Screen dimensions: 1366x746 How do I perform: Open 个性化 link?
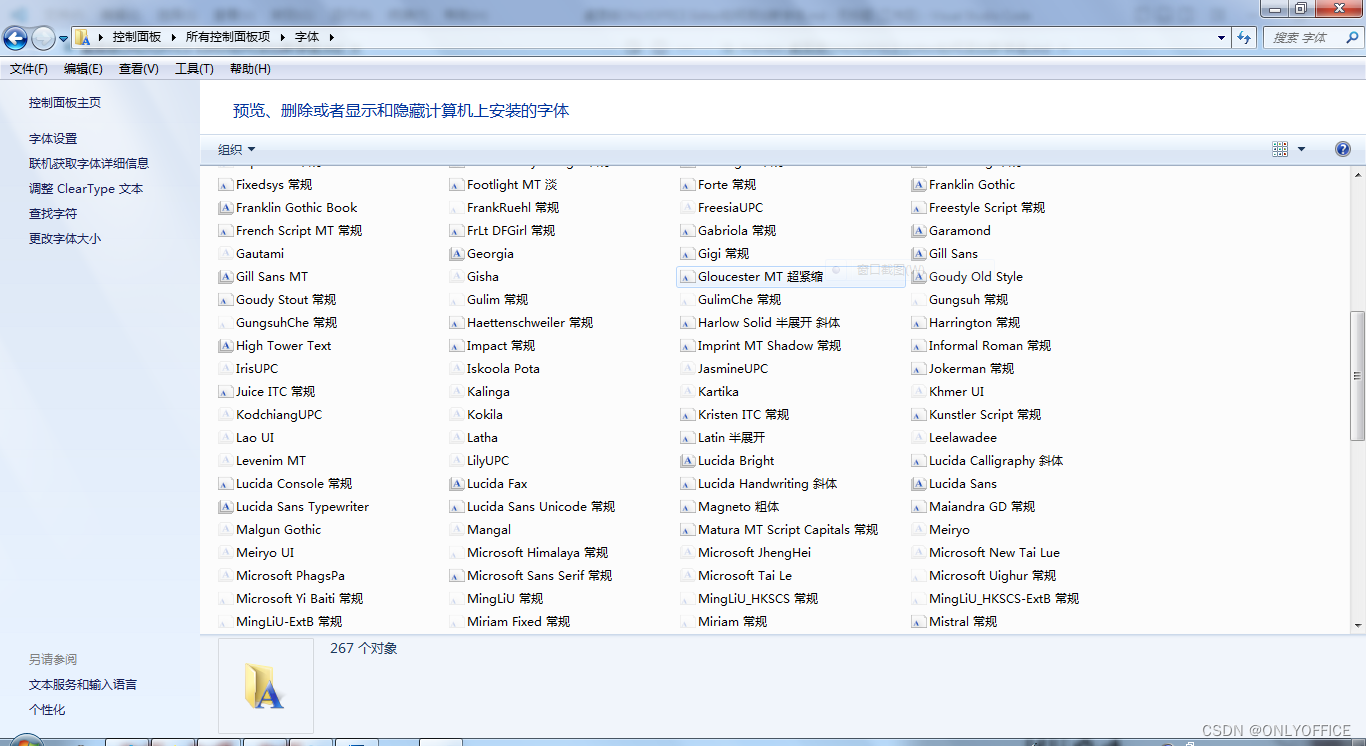coord(47,710)
